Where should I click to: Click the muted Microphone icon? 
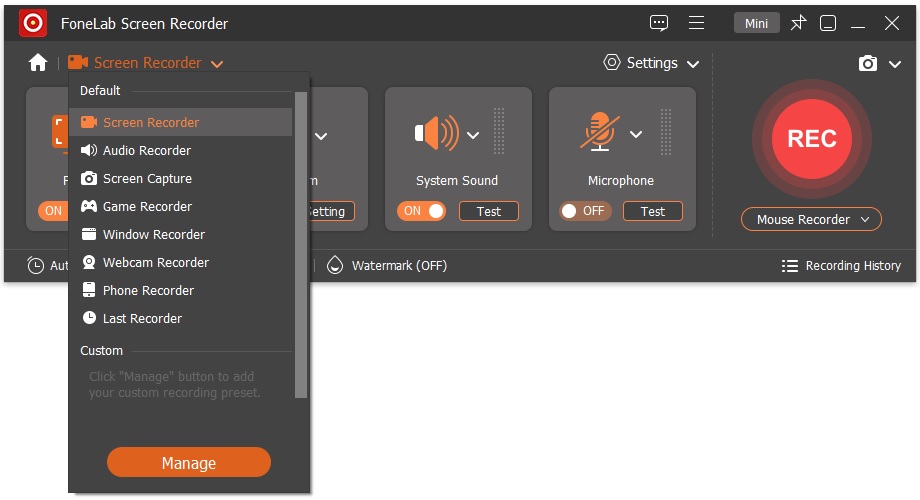(600, 131)
